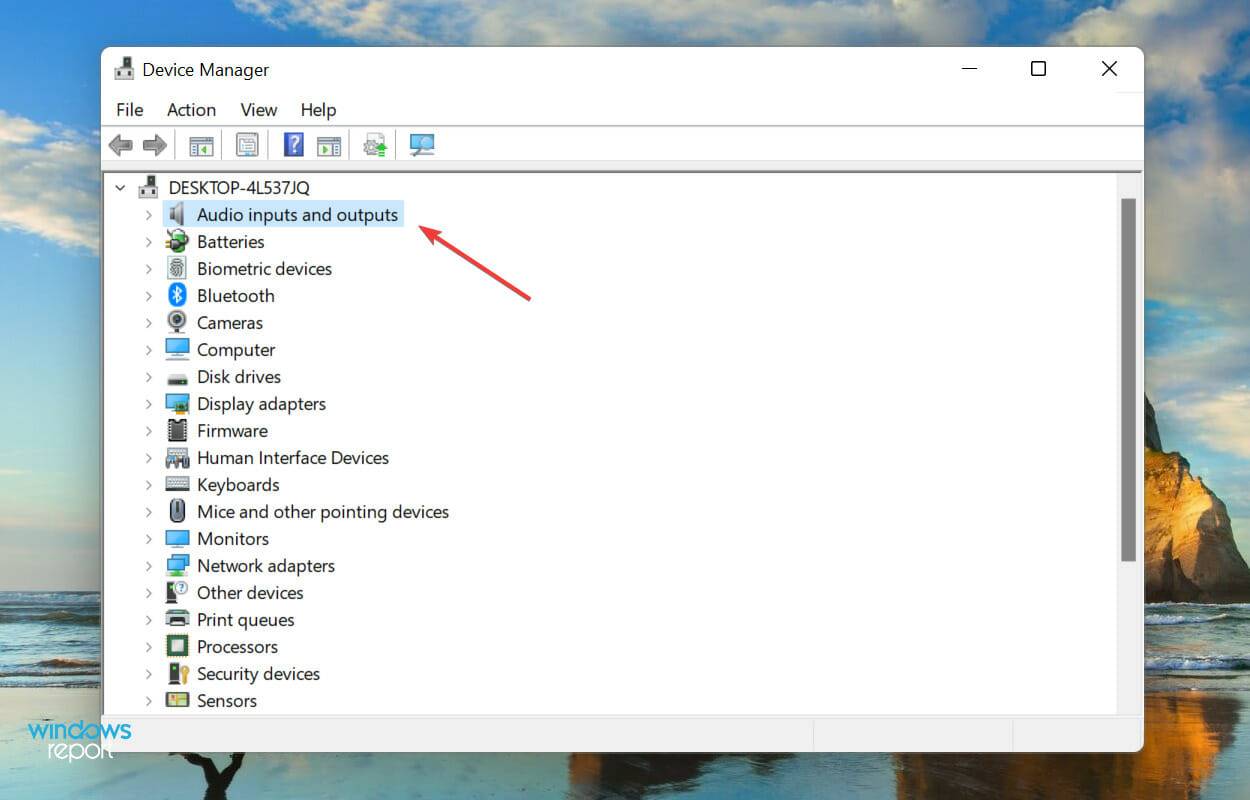
Task: Click the Show console tree toolbar icon
Action: tap(200, 145)
